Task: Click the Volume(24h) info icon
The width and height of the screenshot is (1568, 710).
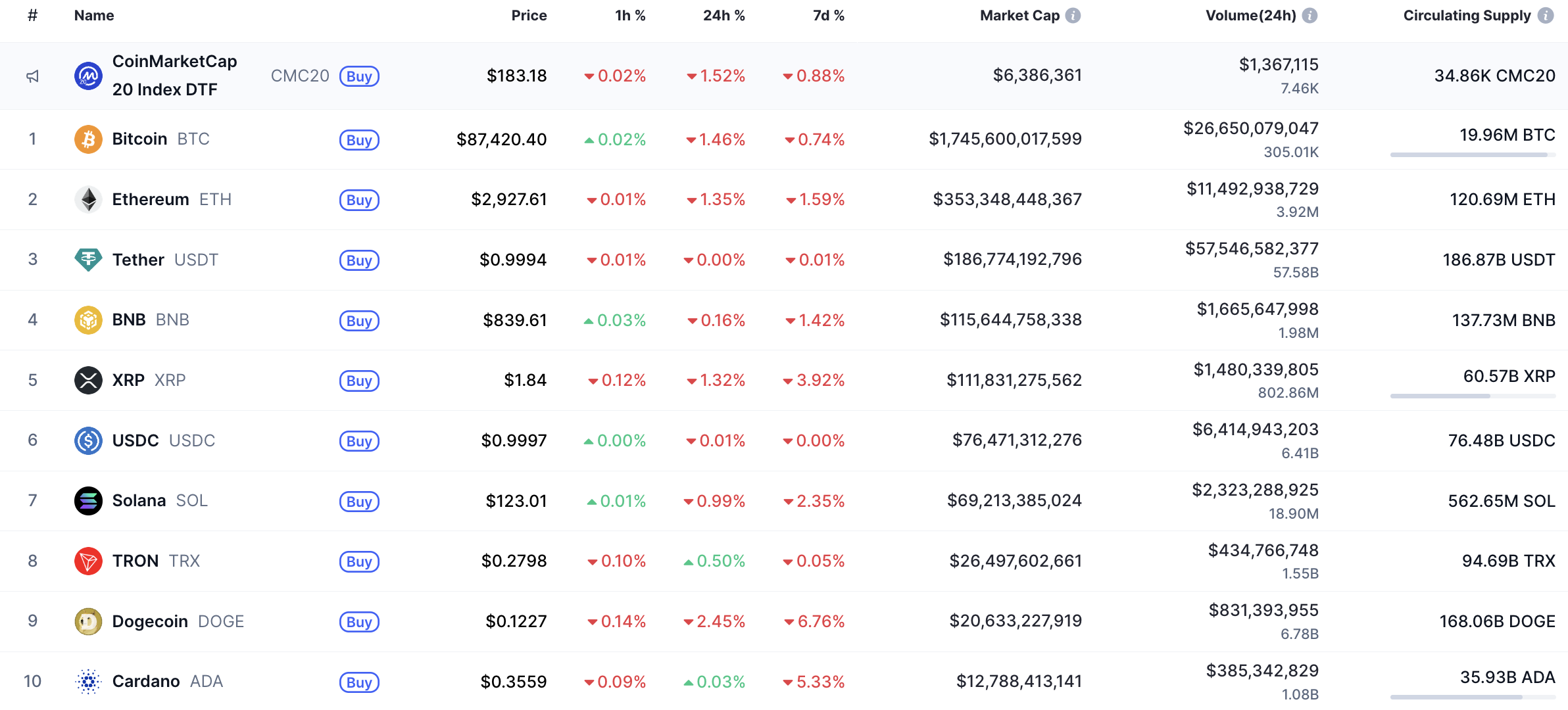Action: (x=1310, y=16)
